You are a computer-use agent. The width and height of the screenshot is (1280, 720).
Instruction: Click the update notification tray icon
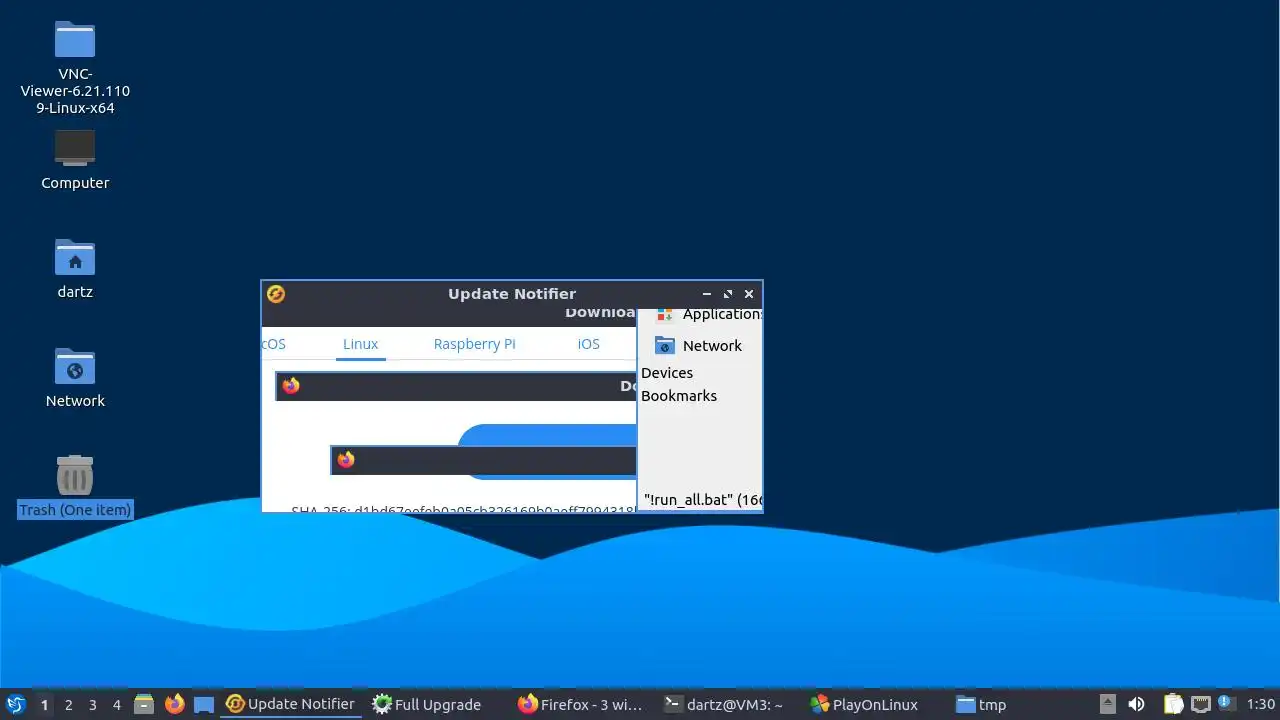pyautogui.click(x=1224, y=703)
